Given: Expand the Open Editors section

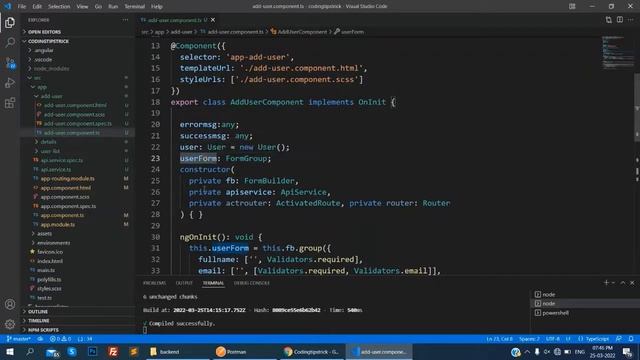Looking at the screenshot, I should (78, 32).
